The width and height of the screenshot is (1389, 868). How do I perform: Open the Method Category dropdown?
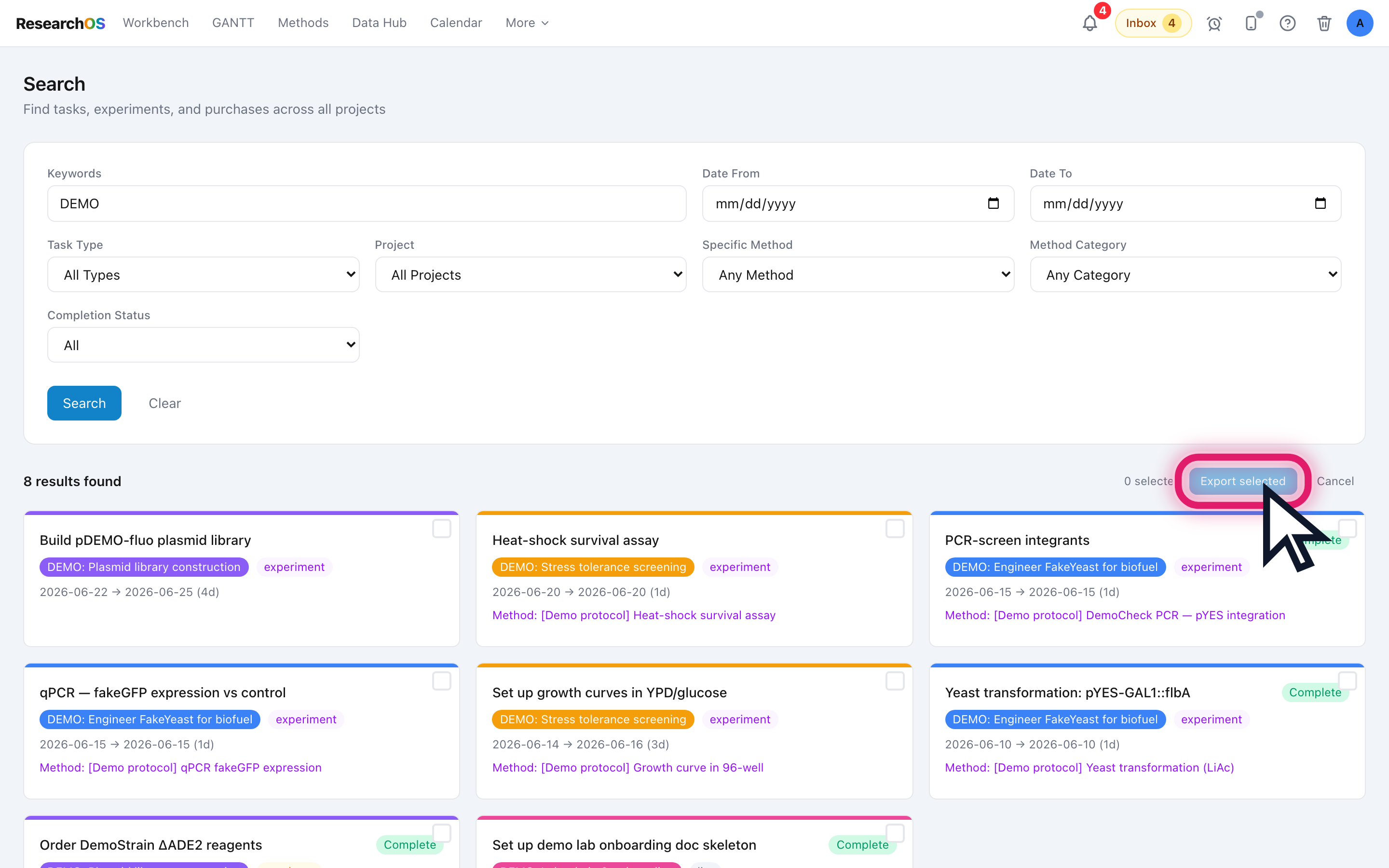(x=1185, y=274)
